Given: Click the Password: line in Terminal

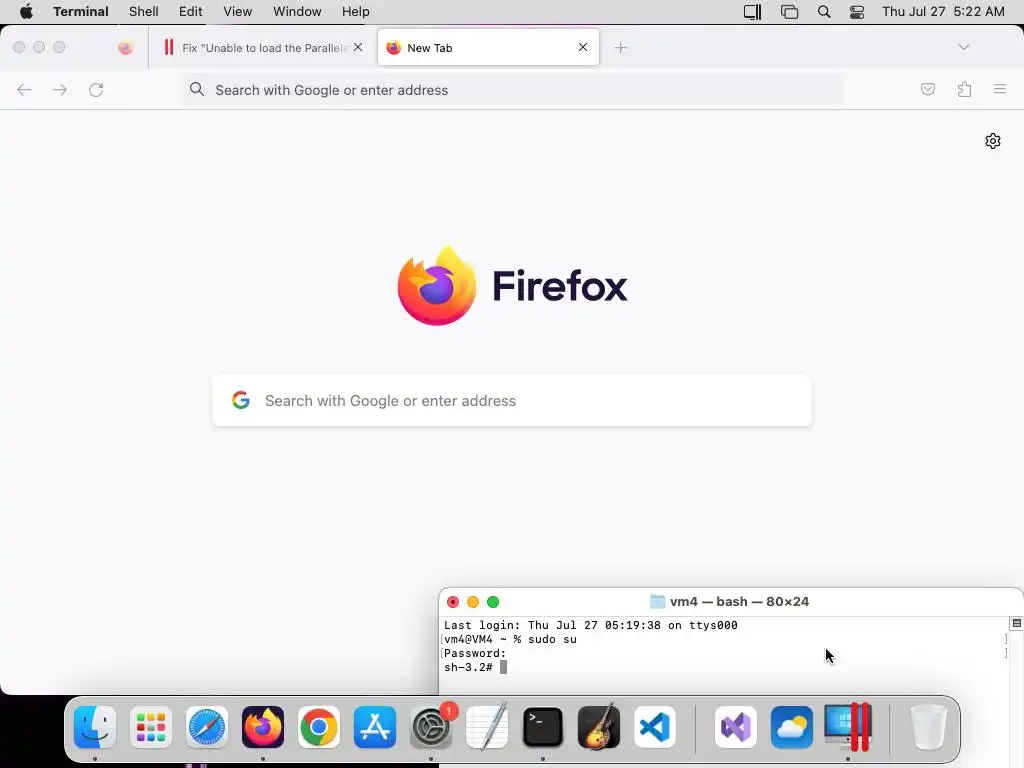Looking at the screenshot, I should 475,653.
